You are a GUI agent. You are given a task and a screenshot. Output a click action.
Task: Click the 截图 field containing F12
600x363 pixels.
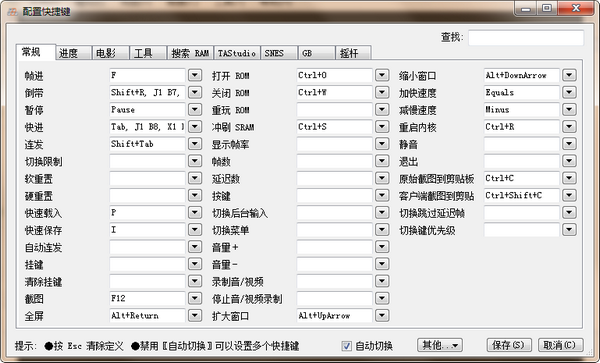click(x=147, y=298)
